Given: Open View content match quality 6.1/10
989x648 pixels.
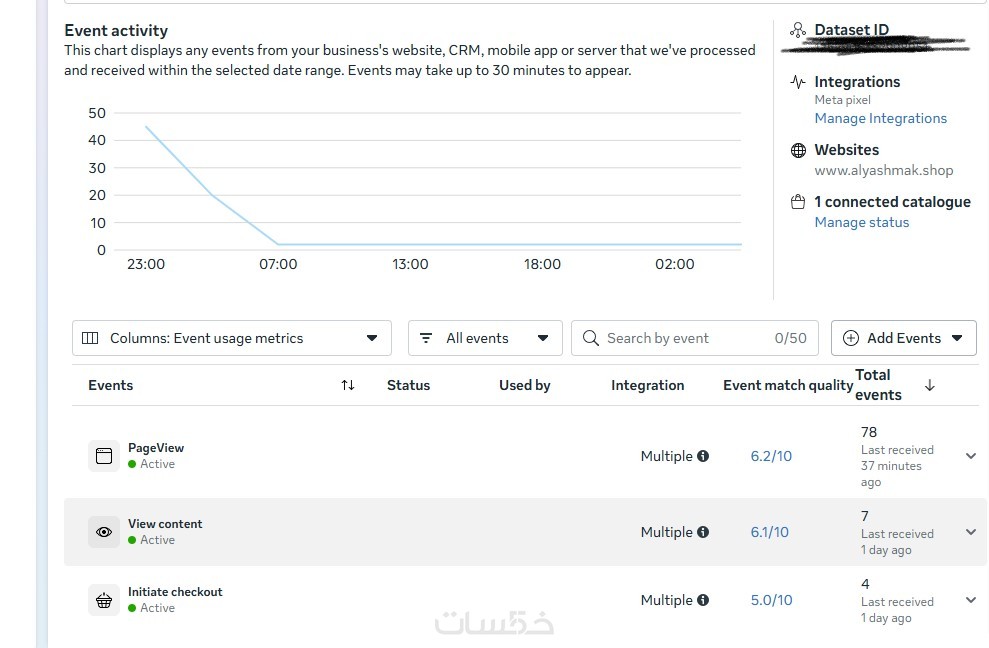Looking at the screenshot, I should 769,532.
